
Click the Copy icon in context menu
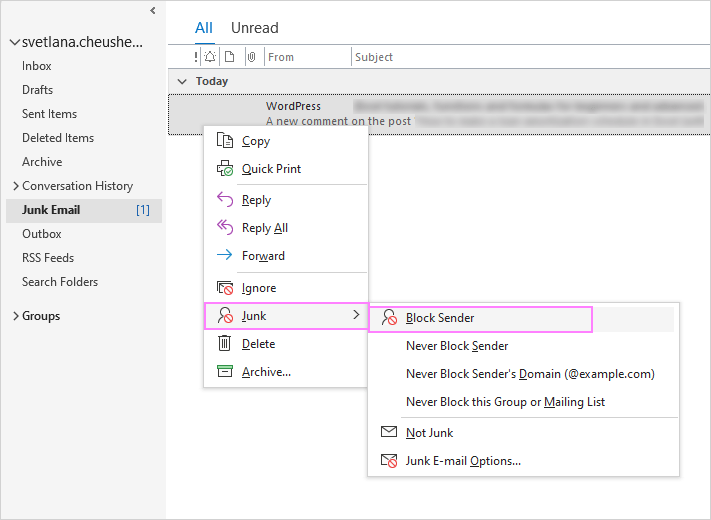pos(224,141)
